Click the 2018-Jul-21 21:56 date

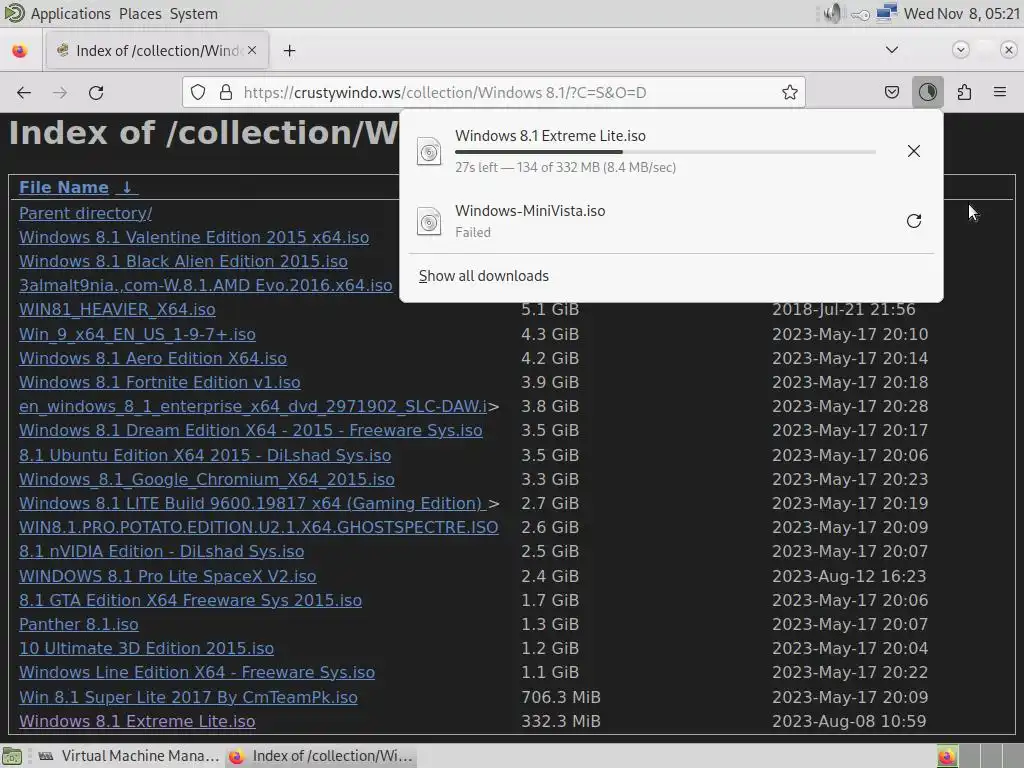point(844,310)
